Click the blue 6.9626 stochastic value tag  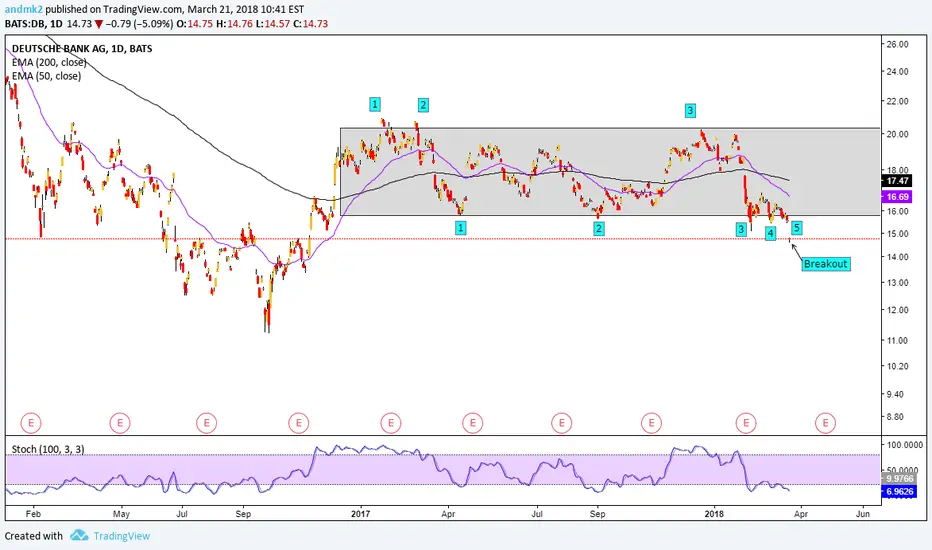click(x=899, y=492)
